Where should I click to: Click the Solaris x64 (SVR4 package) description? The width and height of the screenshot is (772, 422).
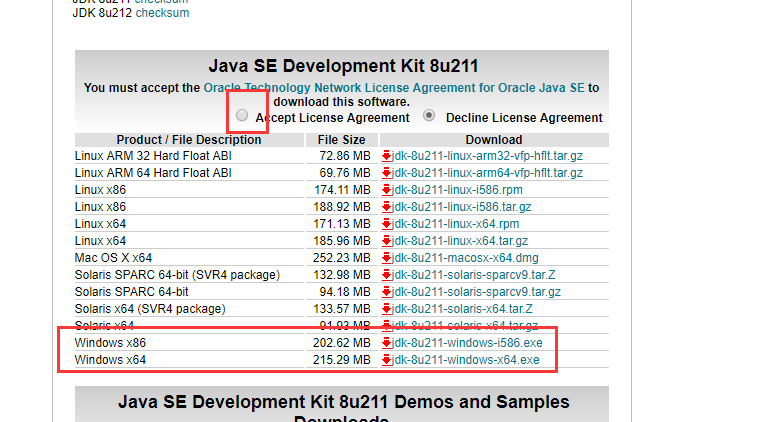150,309
